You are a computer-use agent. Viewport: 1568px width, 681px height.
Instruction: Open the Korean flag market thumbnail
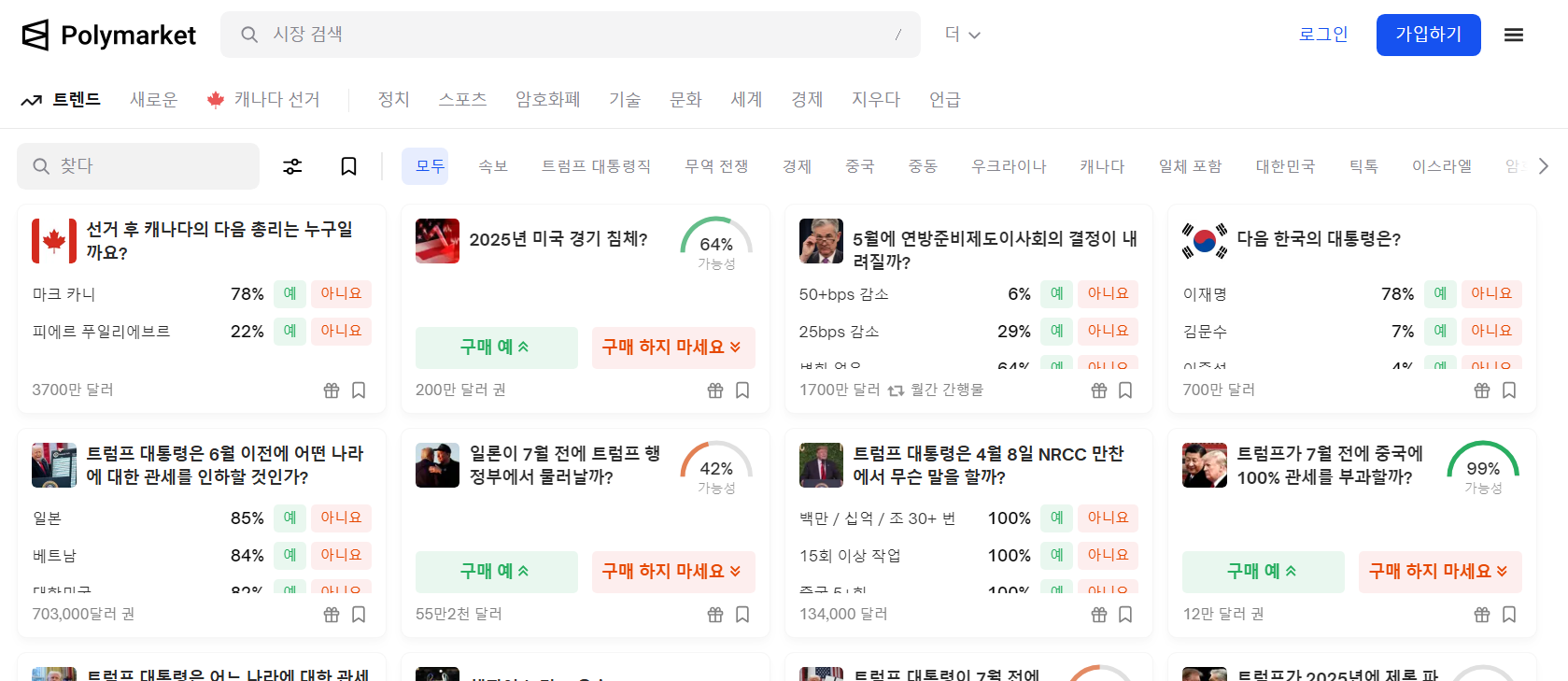[1205, 241]
